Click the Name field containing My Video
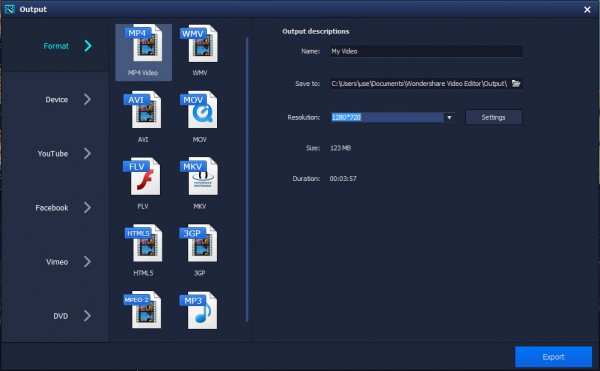The height and width of the screenshot is (371, 600). (x=426, y=51)
